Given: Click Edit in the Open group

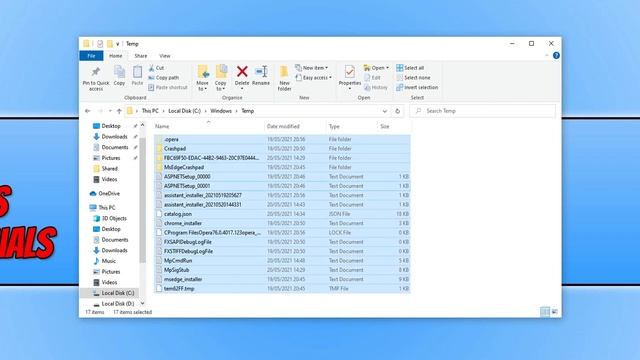Looking at the screenshot, I should pos(372,78).
